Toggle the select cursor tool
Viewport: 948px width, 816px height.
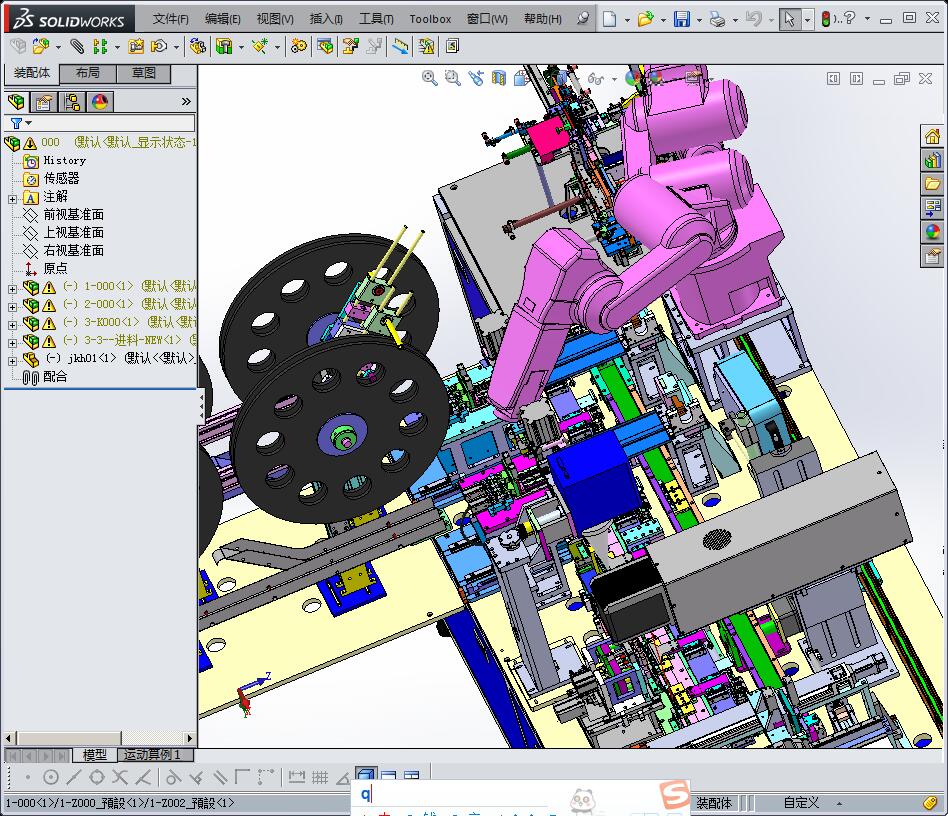pyautogui.click(x=790, y=19)
